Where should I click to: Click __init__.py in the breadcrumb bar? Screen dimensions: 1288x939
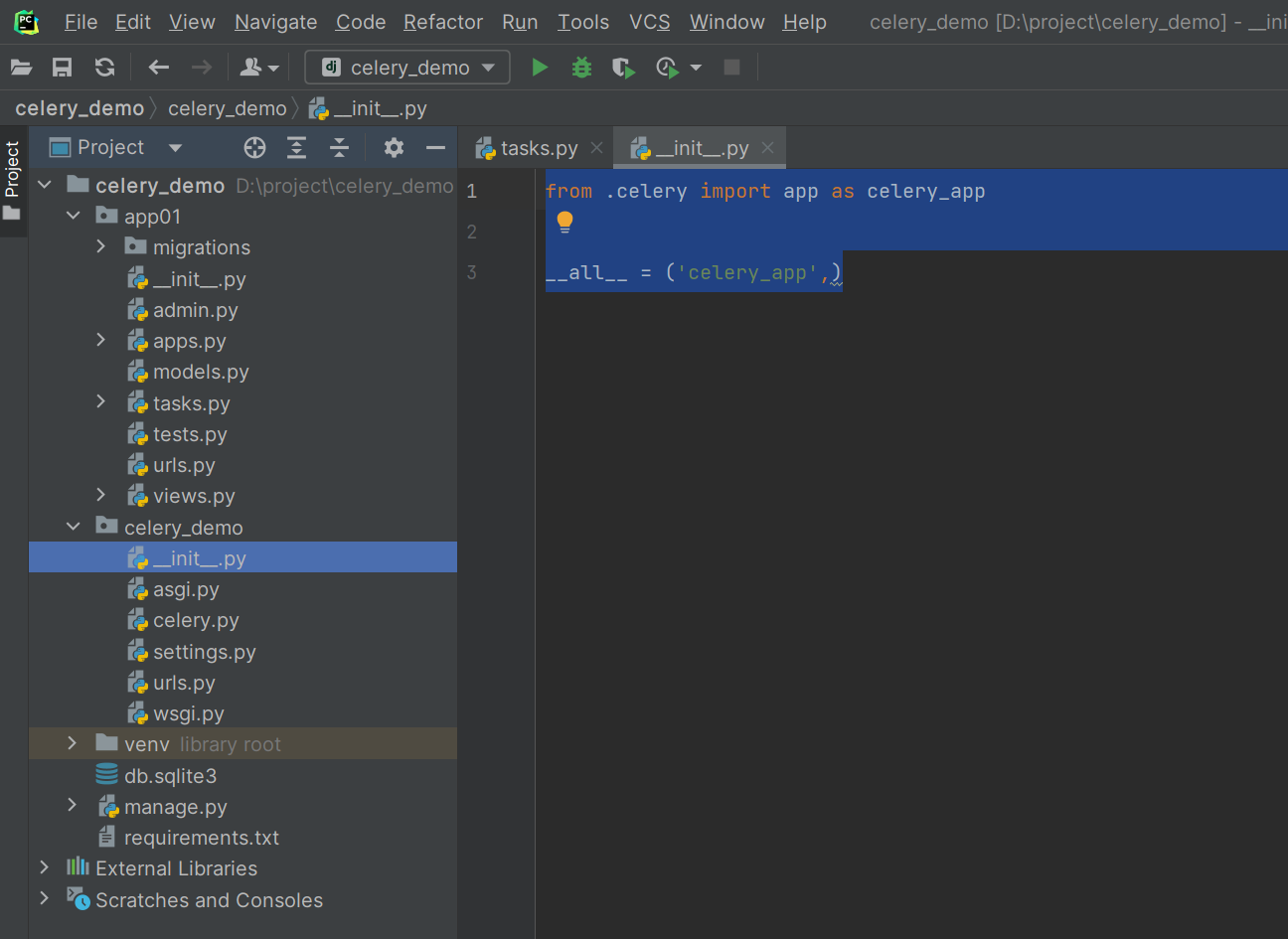tap(368, 108)
